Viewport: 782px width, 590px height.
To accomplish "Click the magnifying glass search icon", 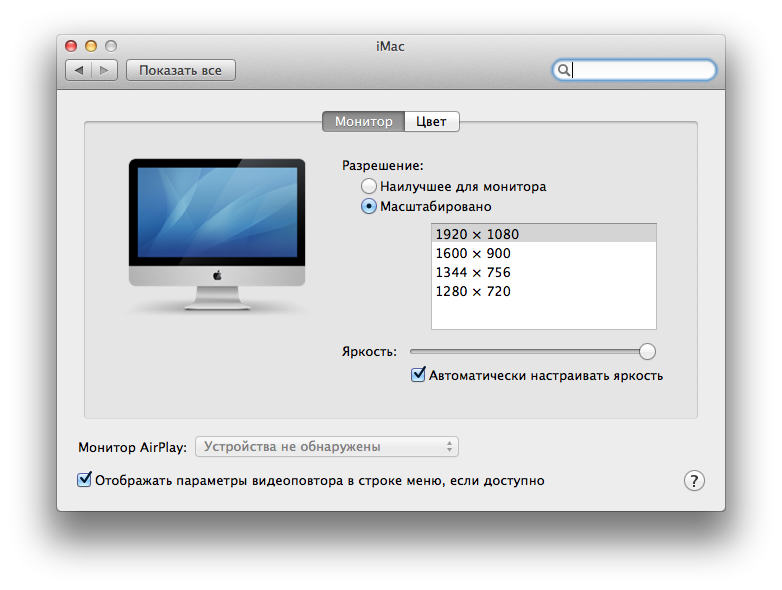I will click(563, 70).
